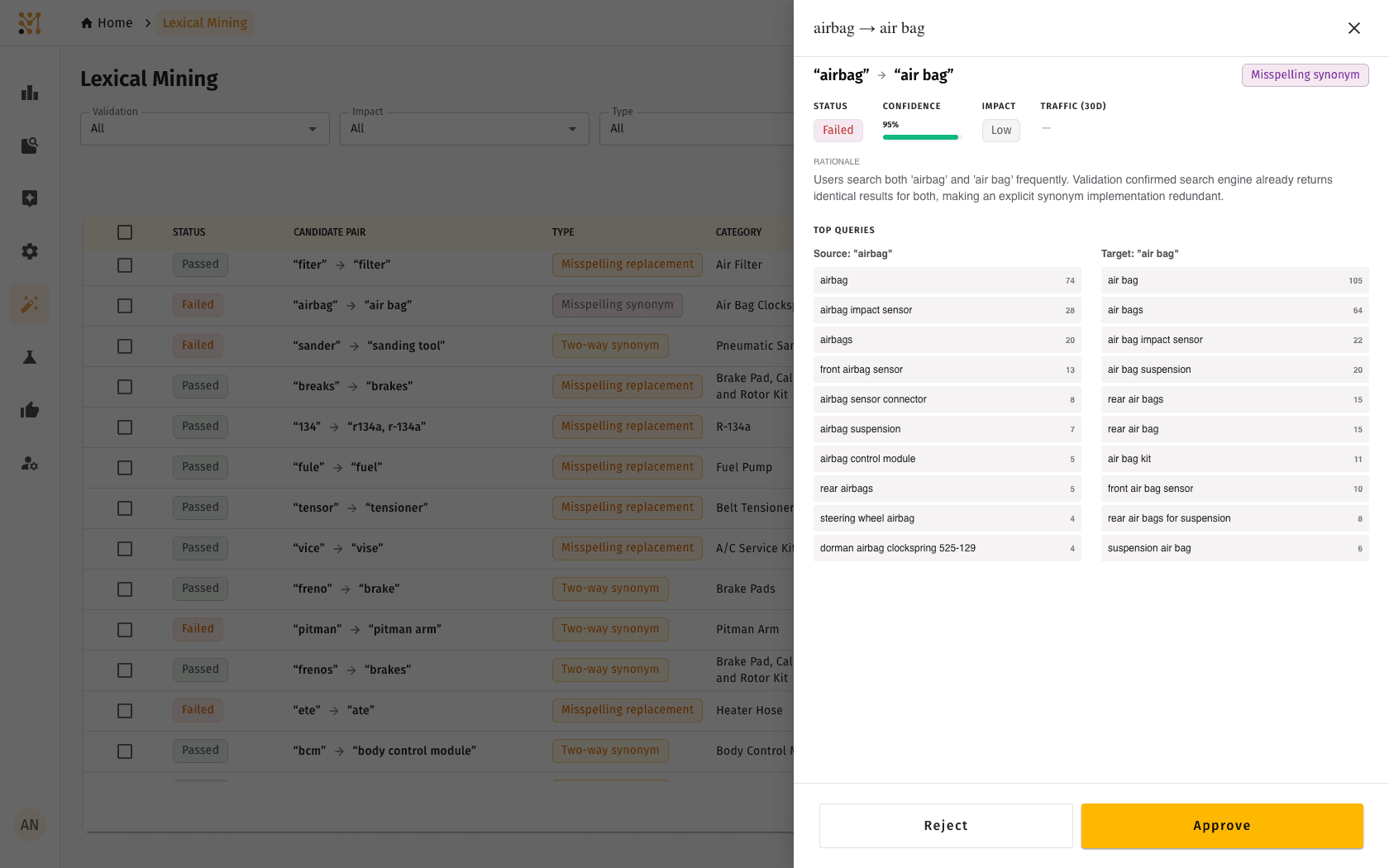Check the "freno" to "brake" row checkbox
This screenshot has height=868, width=1389.
tap(125, 589)
